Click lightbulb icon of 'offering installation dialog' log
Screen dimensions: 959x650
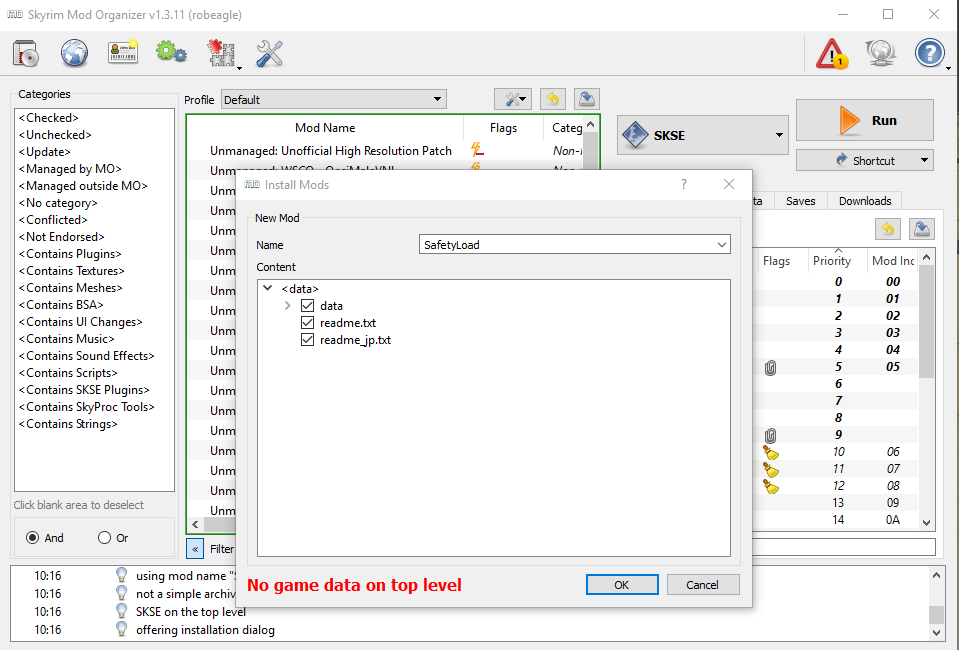pyautogui.click(x=122, y=629)
